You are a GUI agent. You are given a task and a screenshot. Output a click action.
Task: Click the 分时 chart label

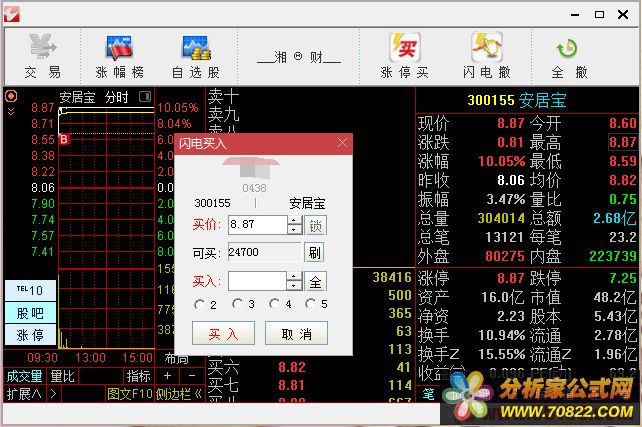117,97
